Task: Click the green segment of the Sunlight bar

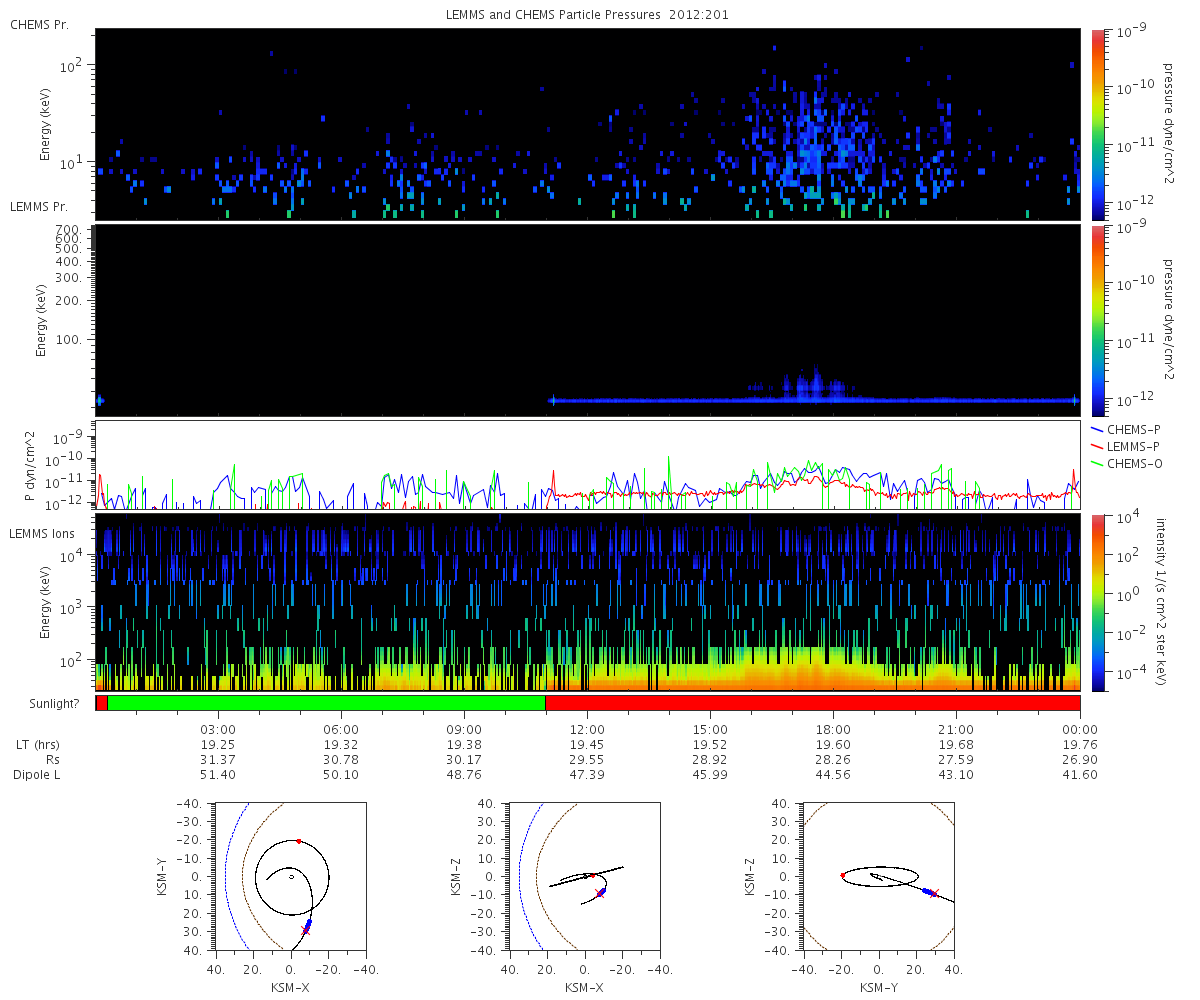Action: click(325, 703)
